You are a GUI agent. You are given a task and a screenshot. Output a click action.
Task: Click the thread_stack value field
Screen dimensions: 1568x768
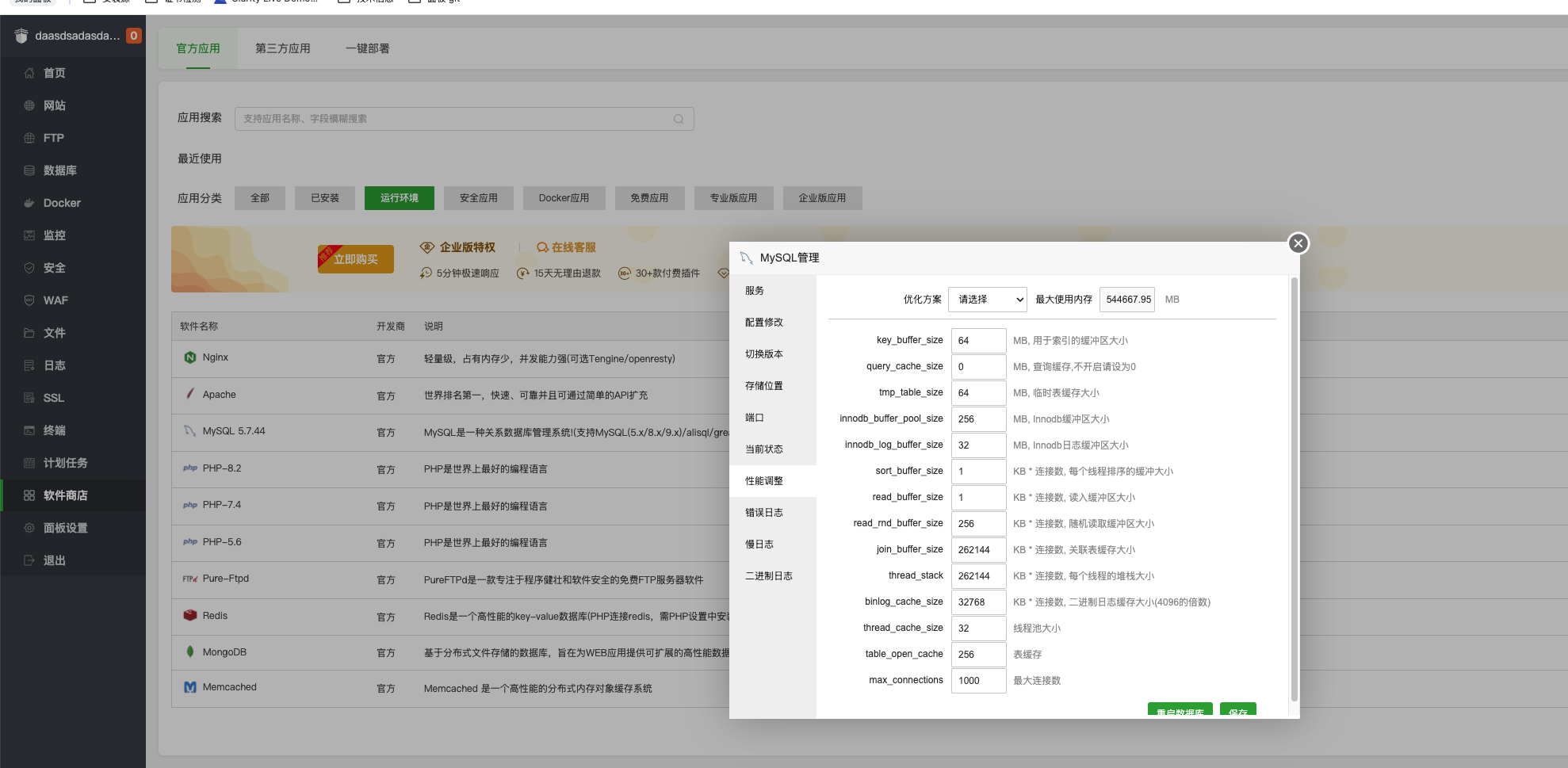[979, 576]
